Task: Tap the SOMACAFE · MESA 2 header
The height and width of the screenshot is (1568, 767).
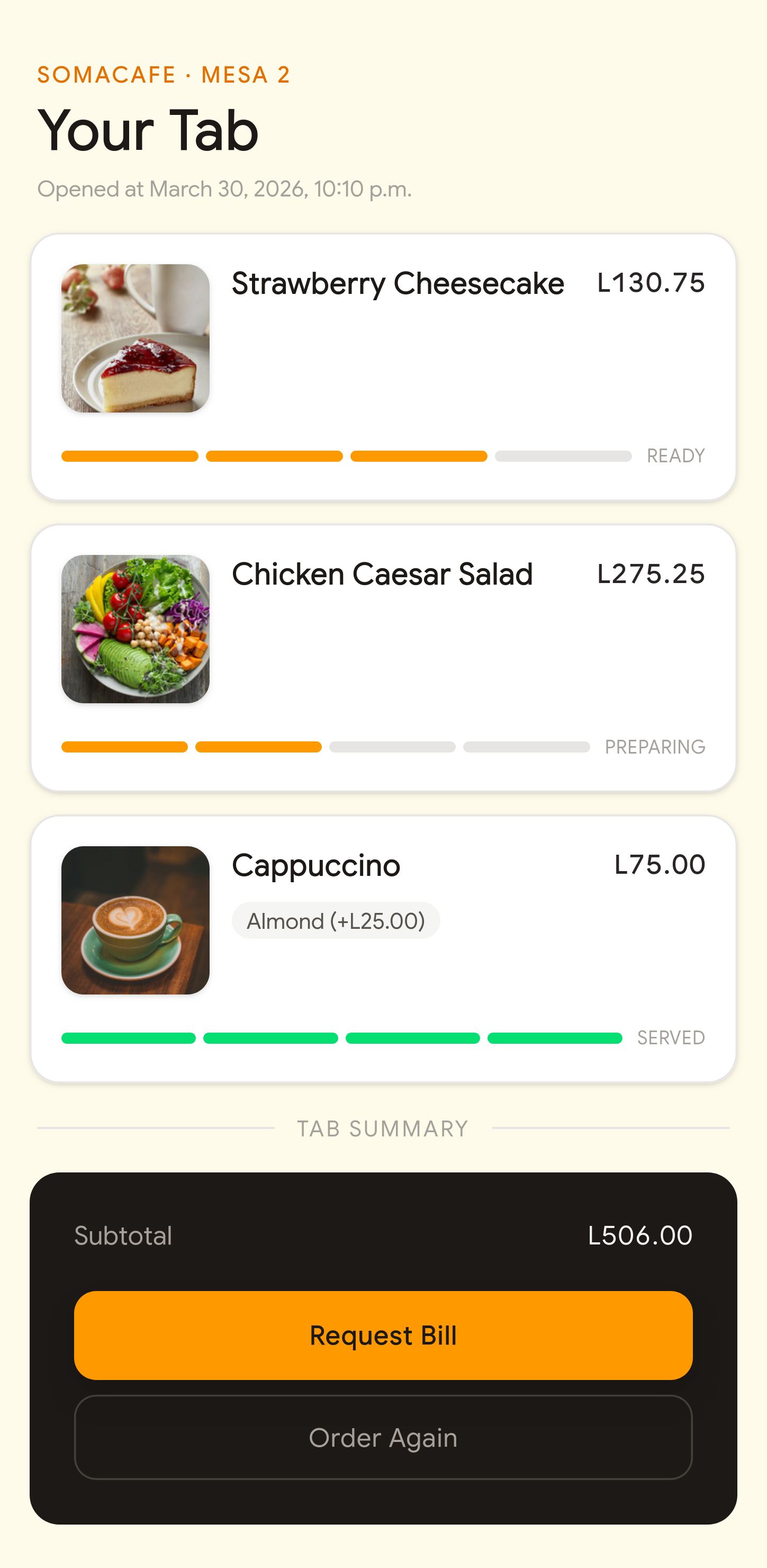Action: [x=164, y=75]
